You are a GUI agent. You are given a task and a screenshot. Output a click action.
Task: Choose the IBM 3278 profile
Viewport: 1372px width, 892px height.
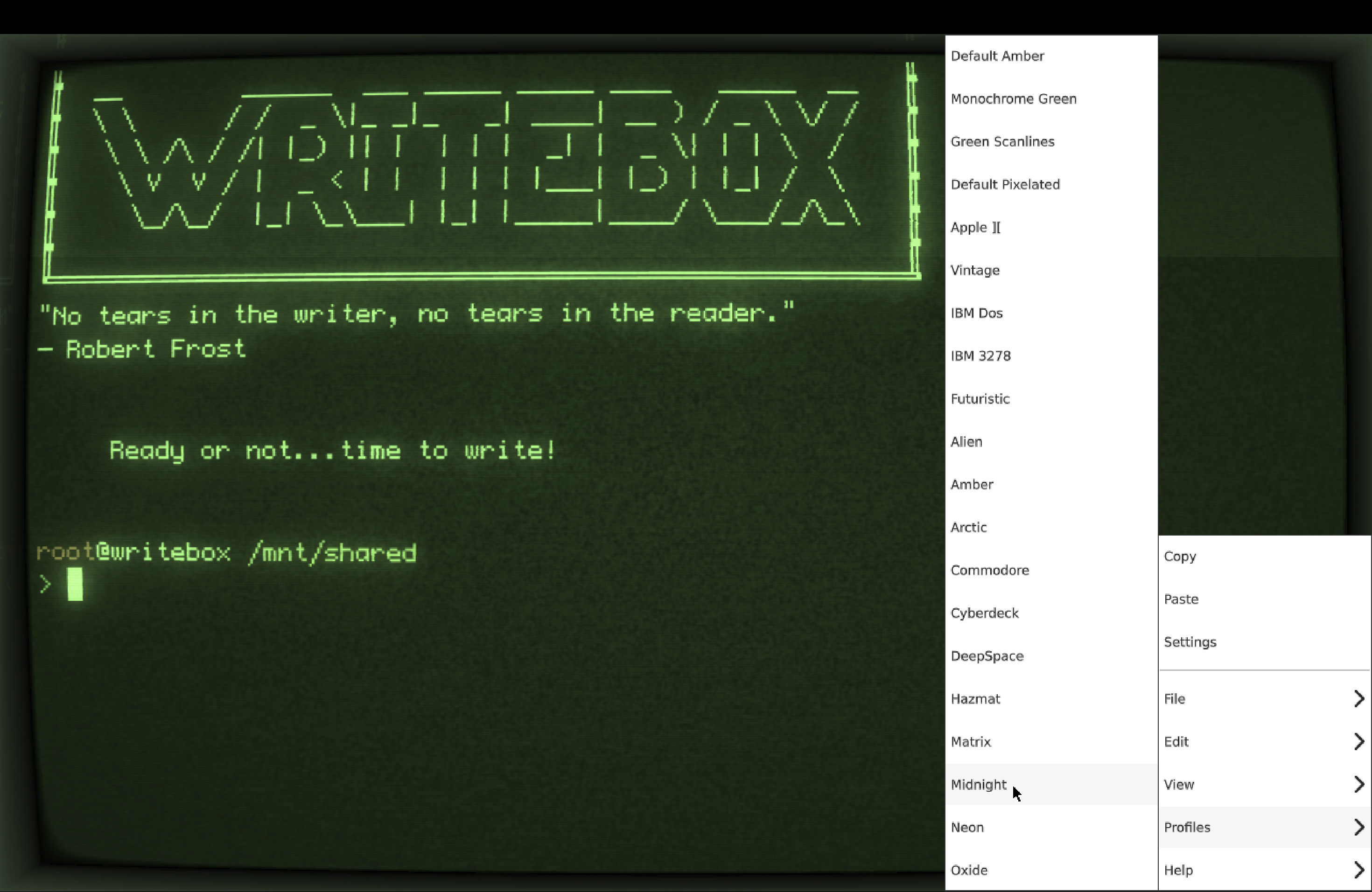click(1051, 355)
